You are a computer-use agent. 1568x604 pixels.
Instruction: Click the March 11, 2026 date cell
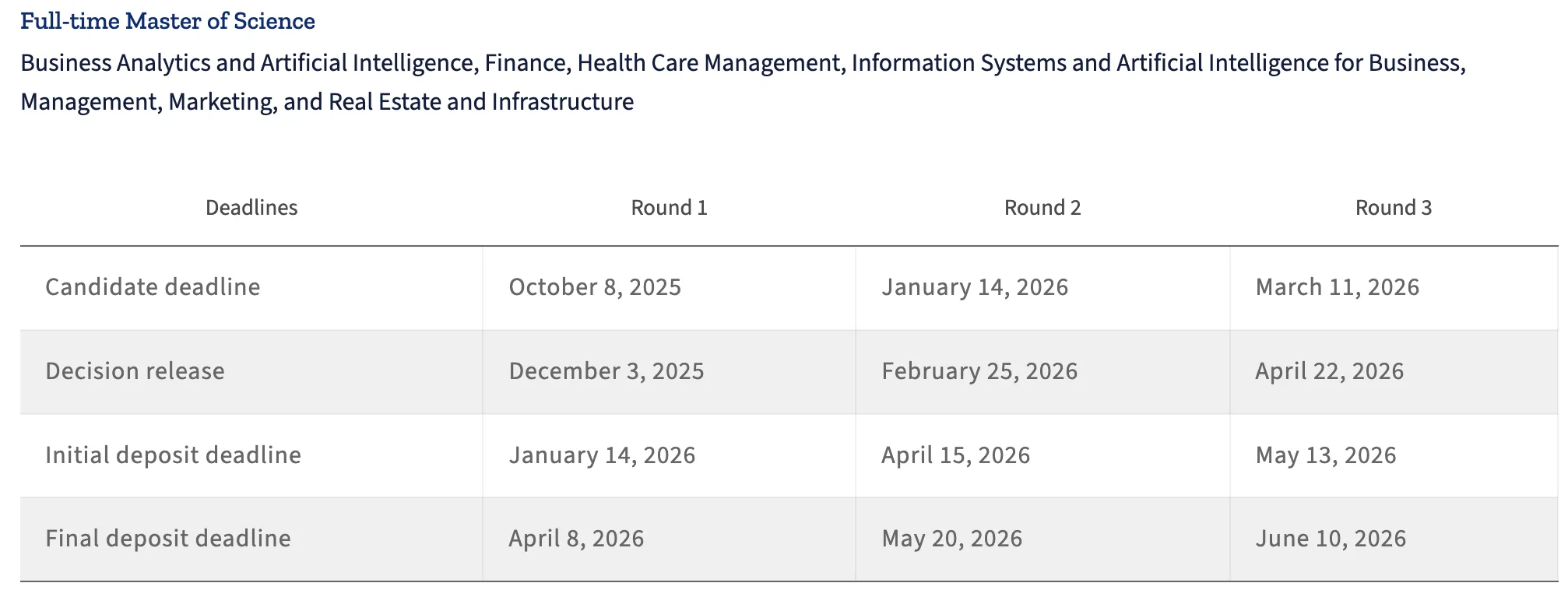tap(1338, 287)
